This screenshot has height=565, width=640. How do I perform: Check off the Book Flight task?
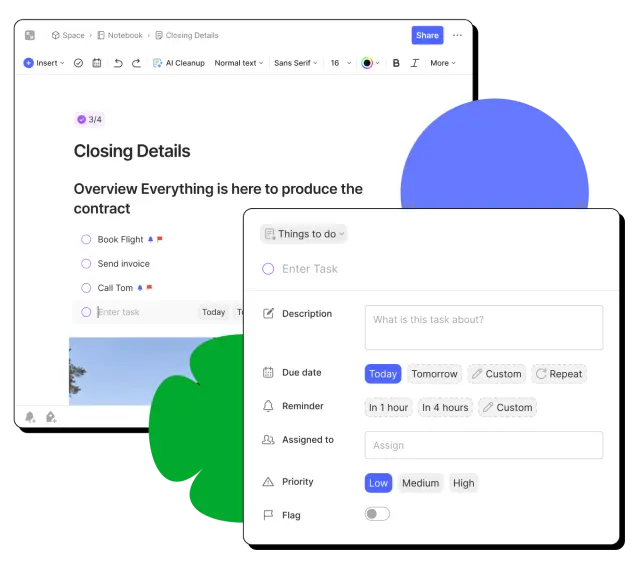[x=86, y=239]
